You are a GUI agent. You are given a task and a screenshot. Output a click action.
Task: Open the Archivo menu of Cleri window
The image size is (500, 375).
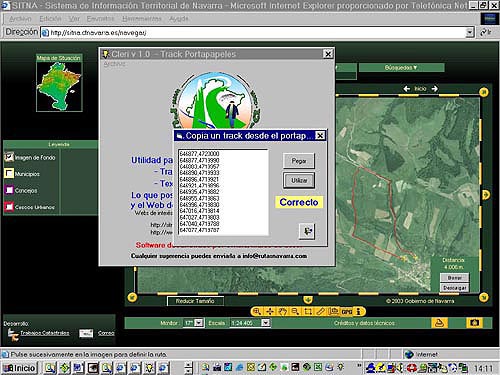click(114, 64)
